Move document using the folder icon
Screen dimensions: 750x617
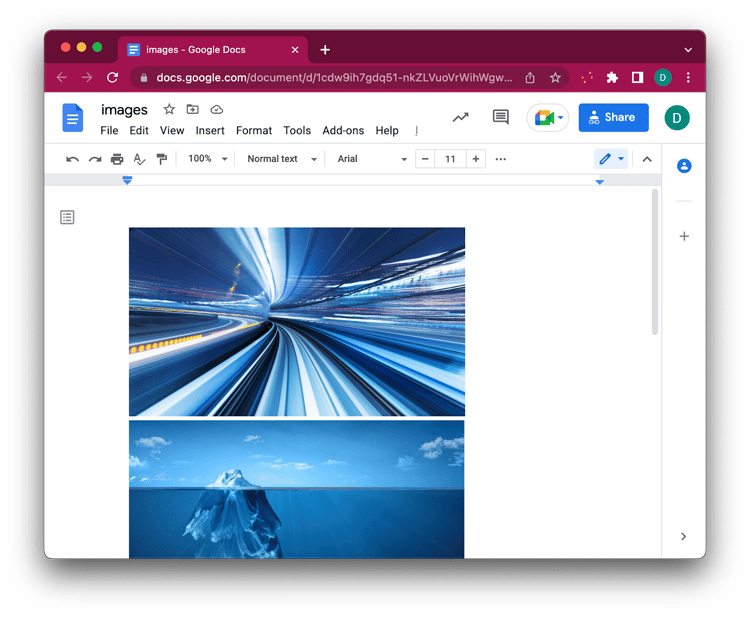point(193,109)
